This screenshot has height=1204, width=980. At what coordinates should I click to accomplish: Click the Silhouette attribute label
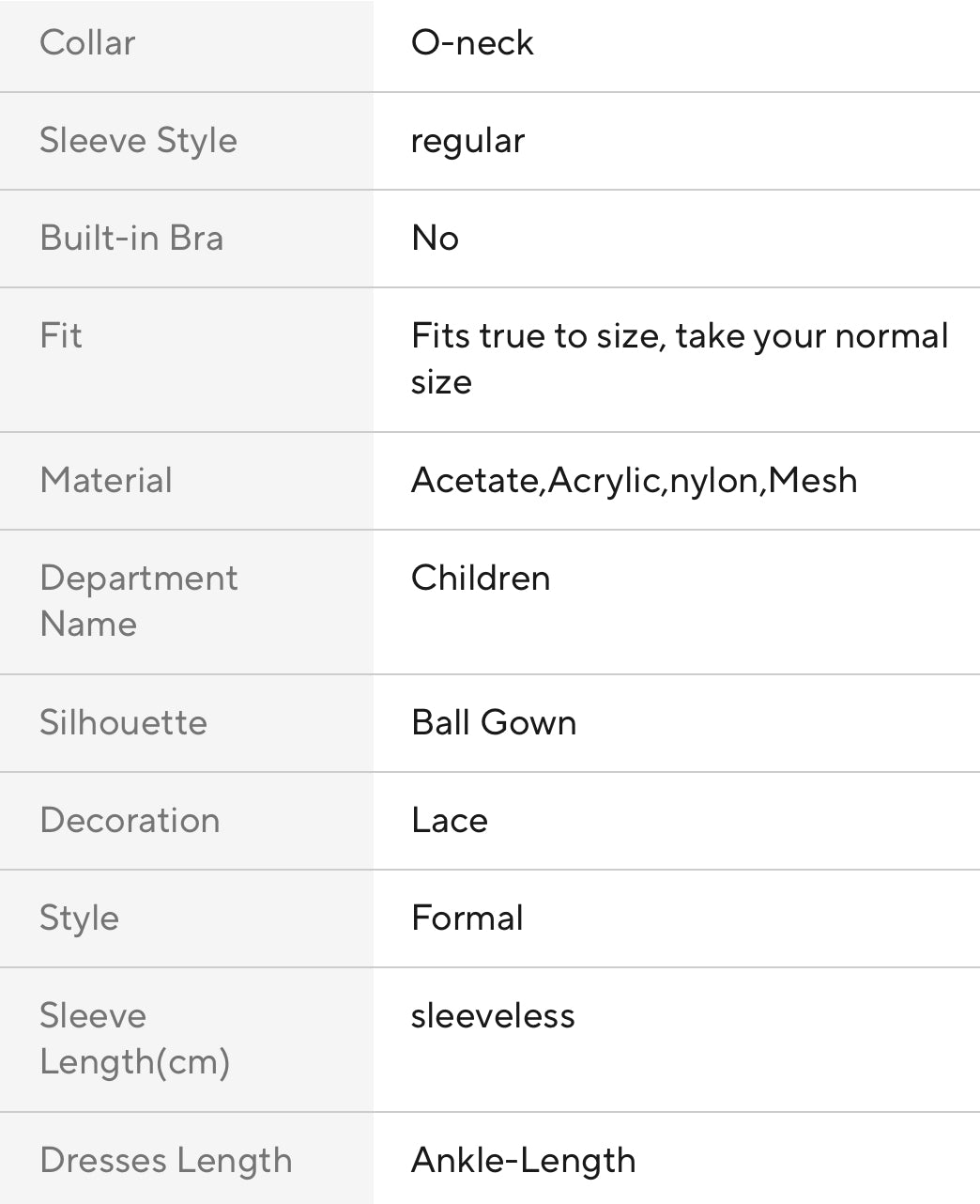123,723
